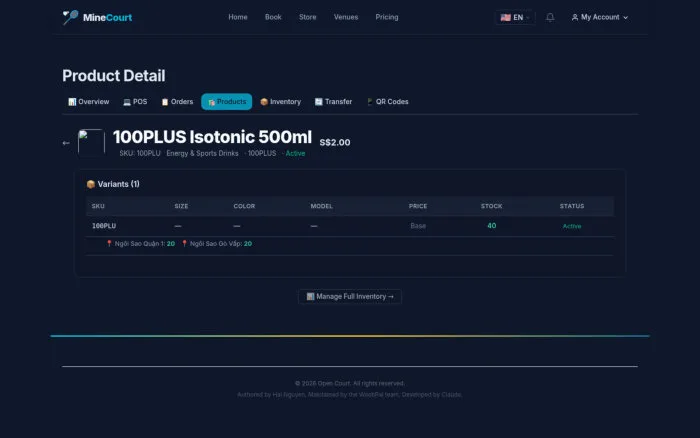Switch to the Overview tab

(x=88, y=102)
